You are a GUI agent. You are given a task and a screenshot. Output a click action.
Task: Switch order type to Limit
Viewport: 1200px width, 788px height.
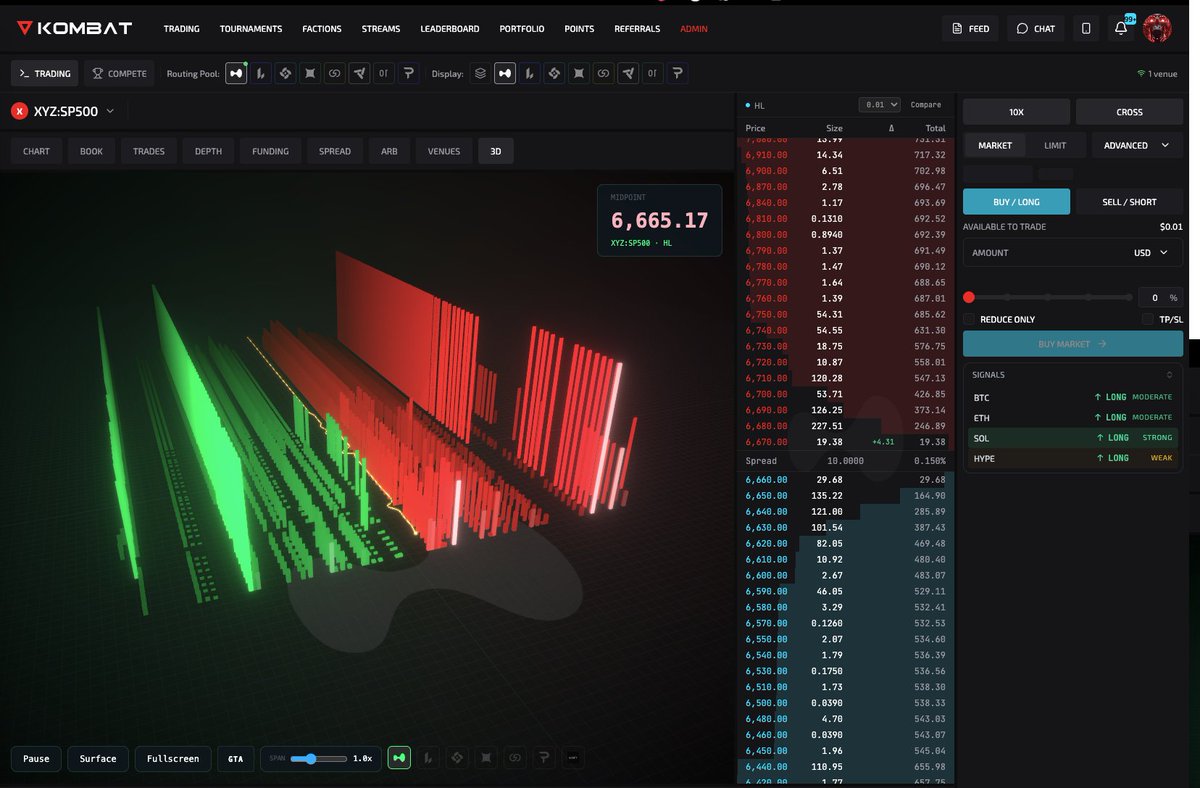click(1055, 145)
